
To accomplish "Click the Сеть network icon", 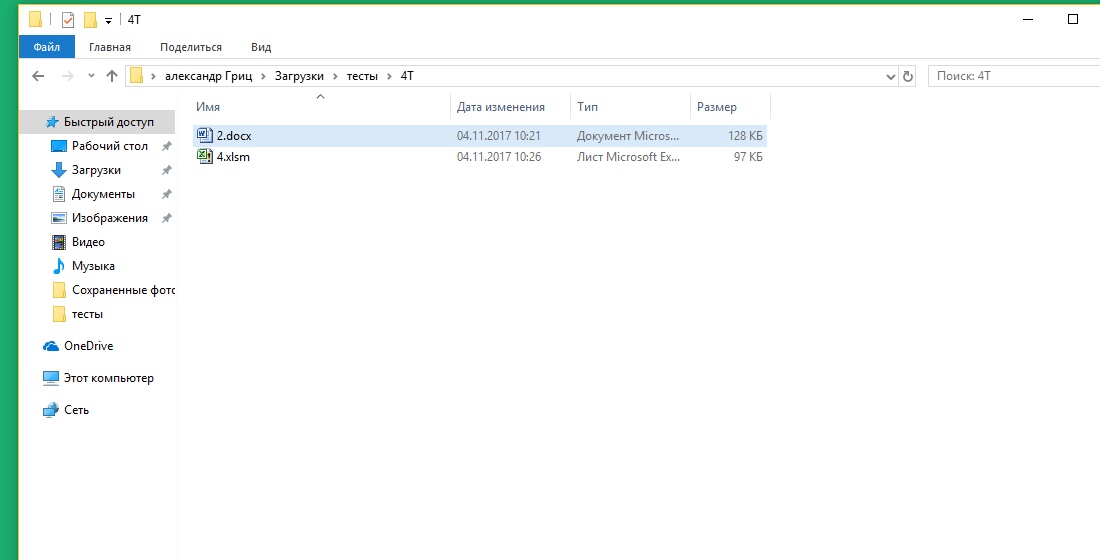I will point(51,410).
